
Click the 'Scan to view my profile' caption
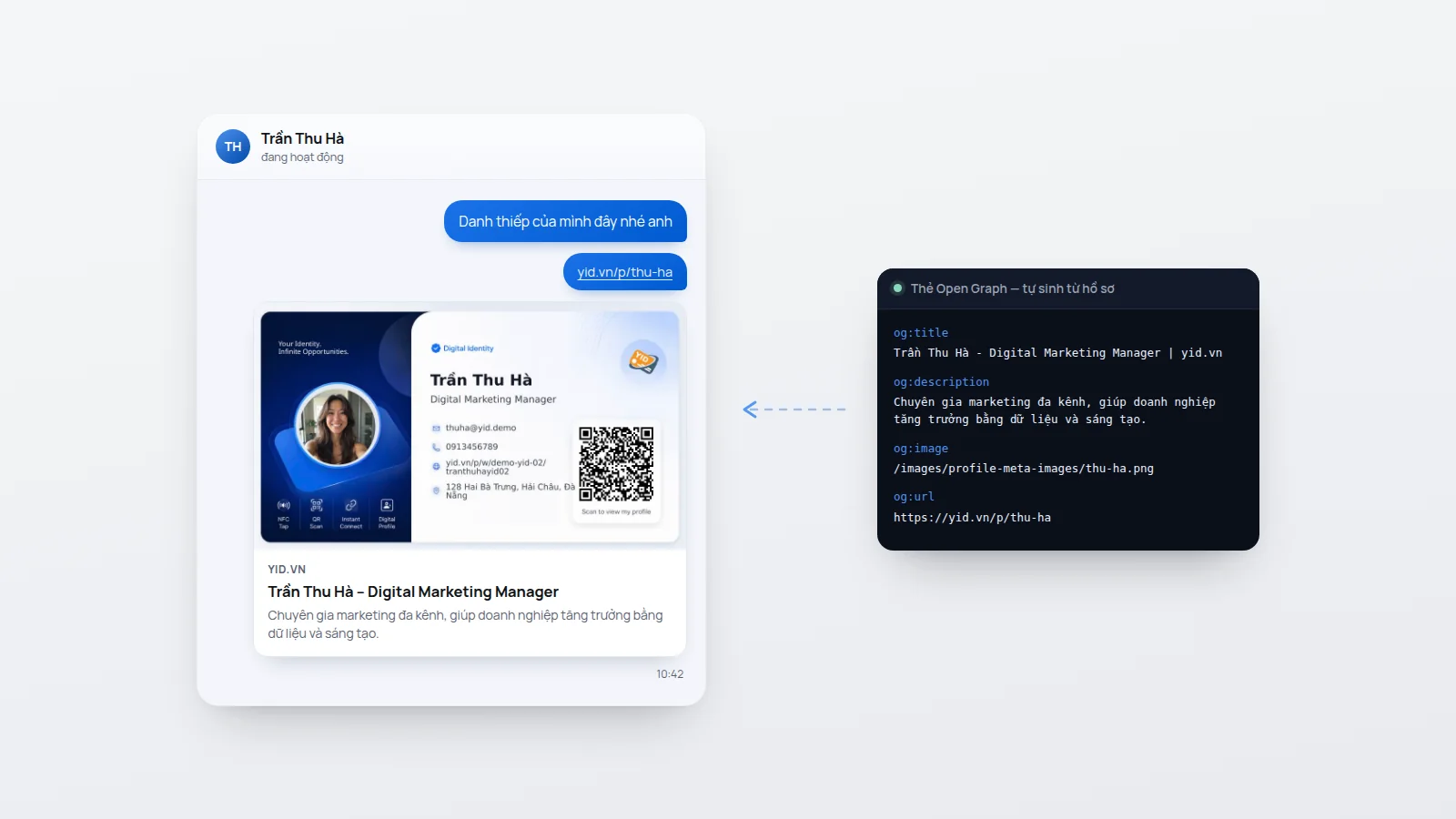[616, 511]
